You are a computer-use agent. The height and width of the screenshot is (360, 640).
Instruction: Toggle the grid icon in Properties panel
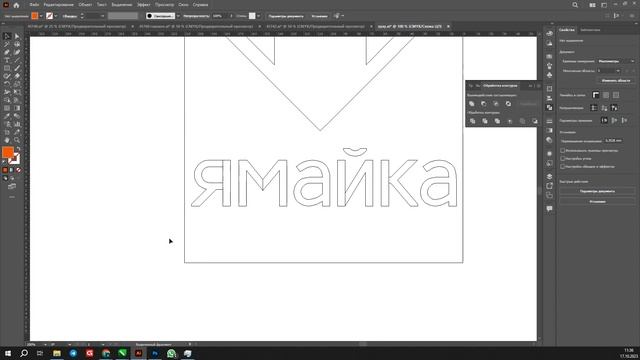(606, 95)
